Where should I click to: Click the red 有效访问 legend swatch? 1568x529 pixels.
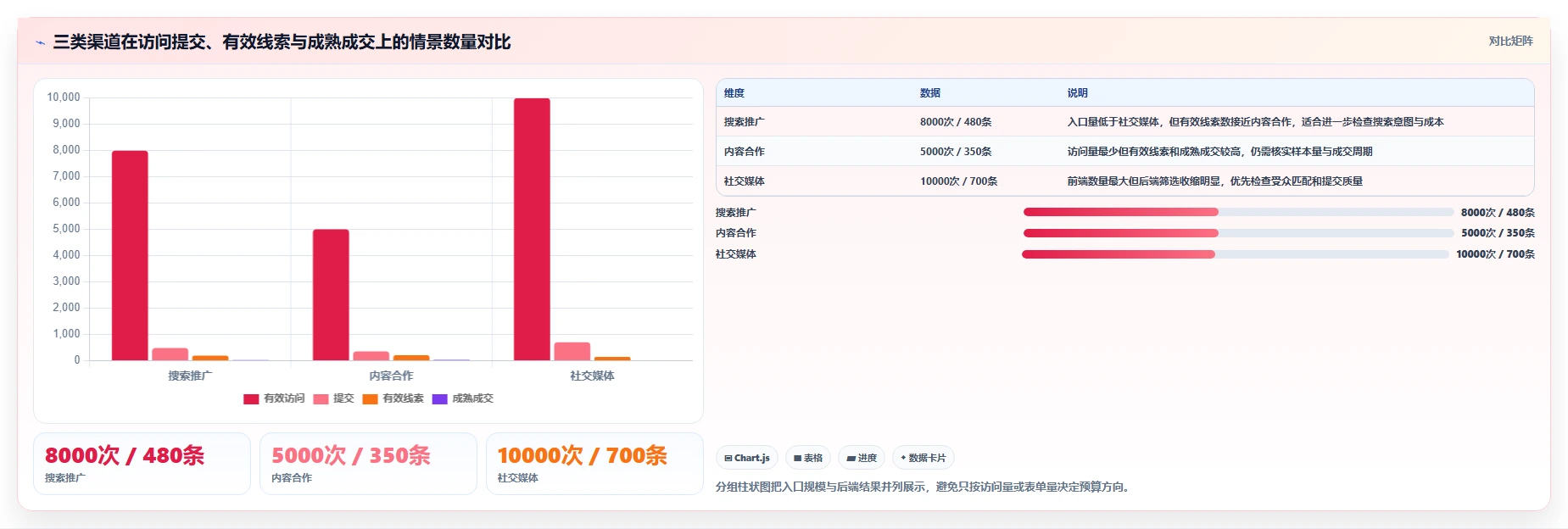tap(251, 399)
